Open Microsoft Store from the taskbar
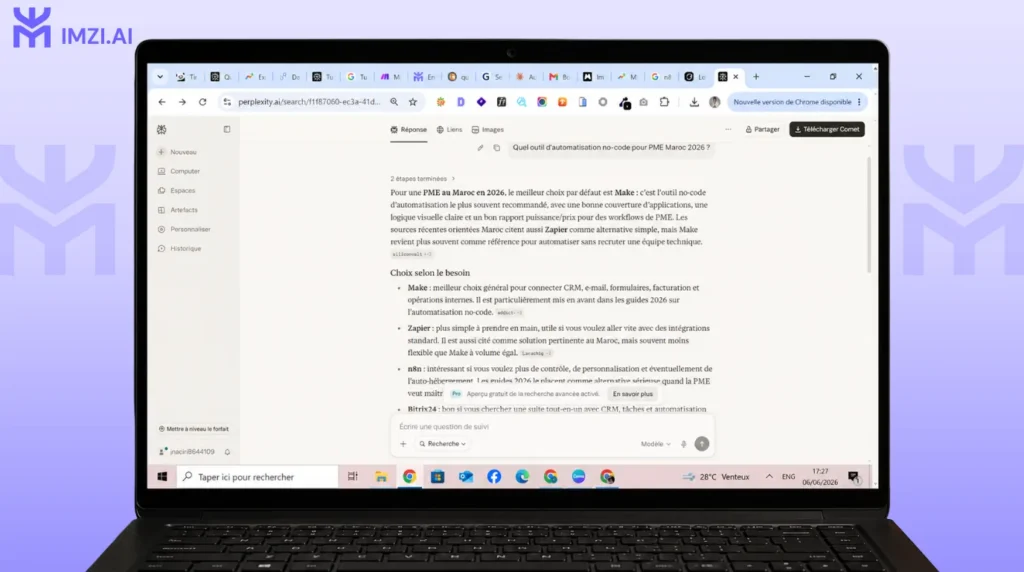This screenshot has height=572, width=1024. (438, 477)
